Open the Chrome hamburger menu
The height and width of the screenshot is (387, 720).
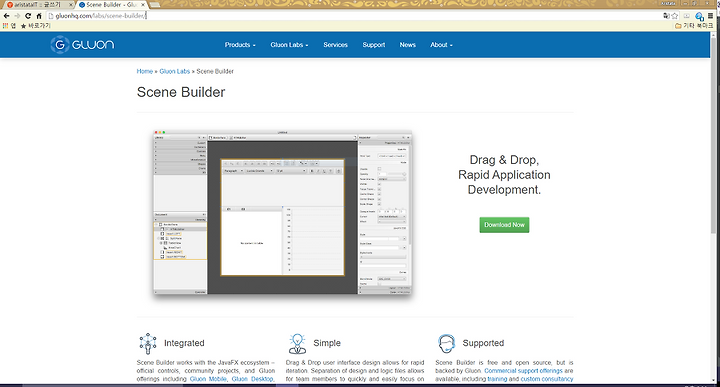click(710, 16)
